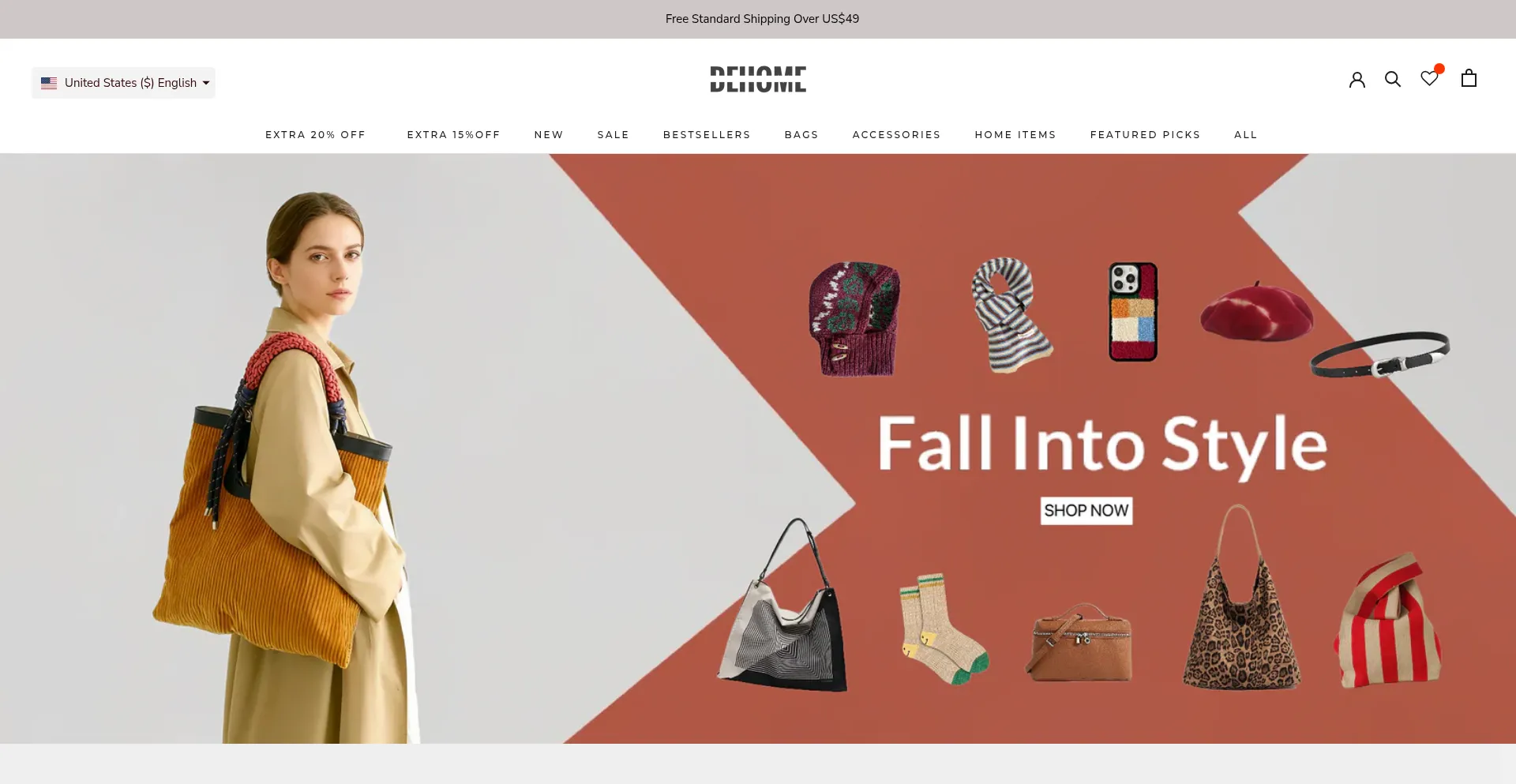Go to the NEW category
The height and width of the screenshot is (784, 1516).
point(549,135)
